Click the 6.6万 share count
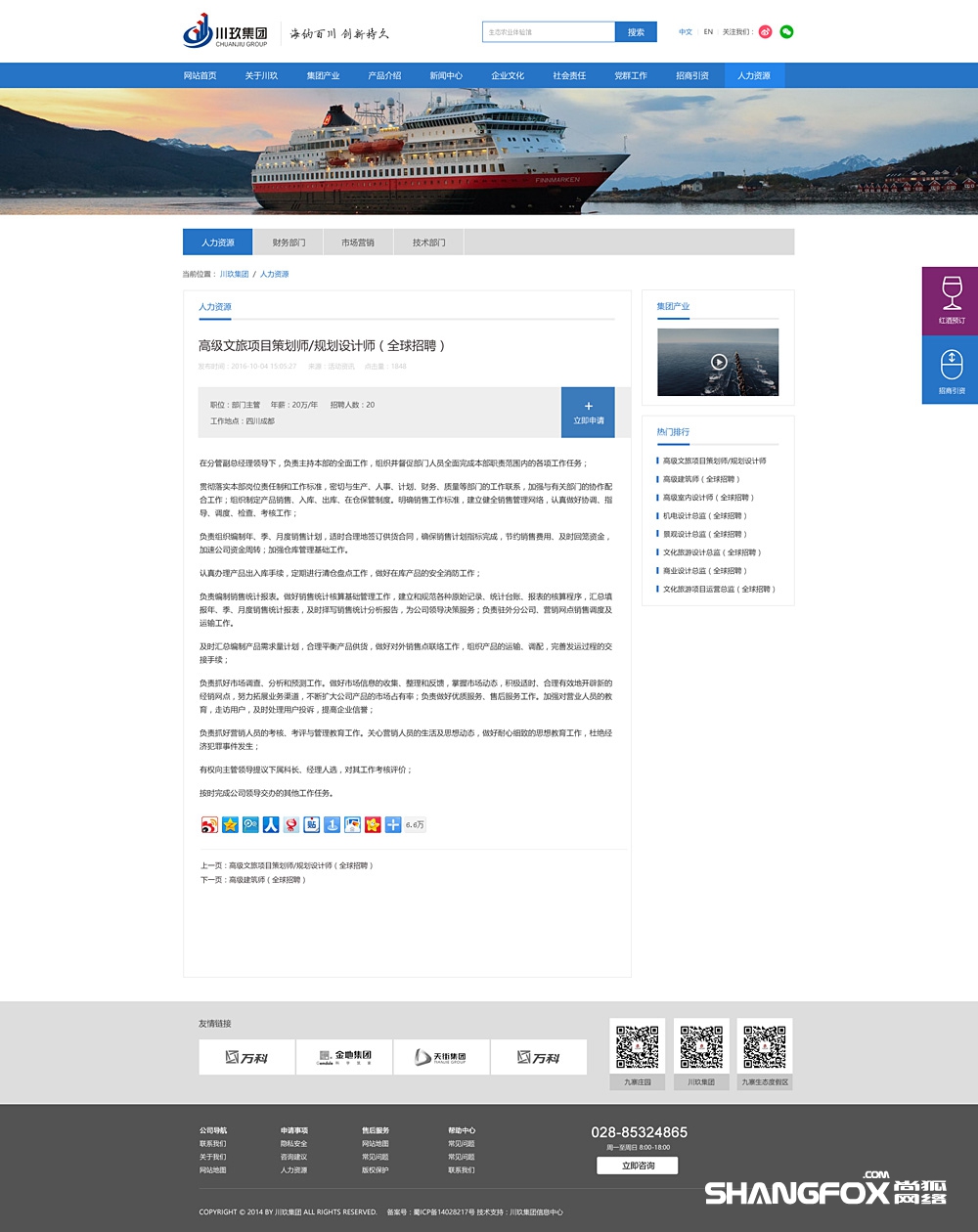Image resolution: width=978 pixels, height=1232 pixels. point(416,825)
